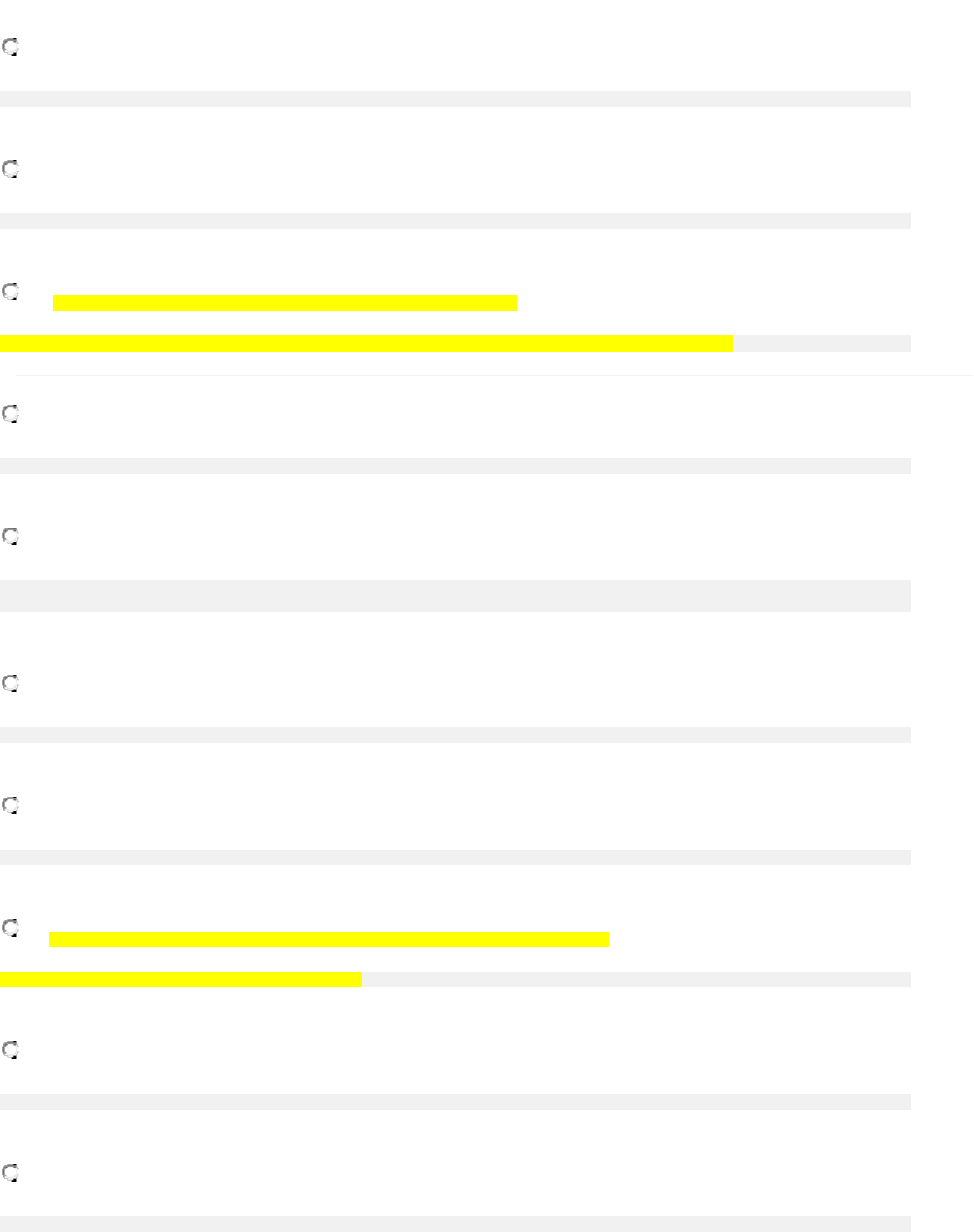The width and height of the screenshot is (974, 1232).
Task: Click the gray bar under the second radio button
Action: pyautogui.click(x=455, y=221)
